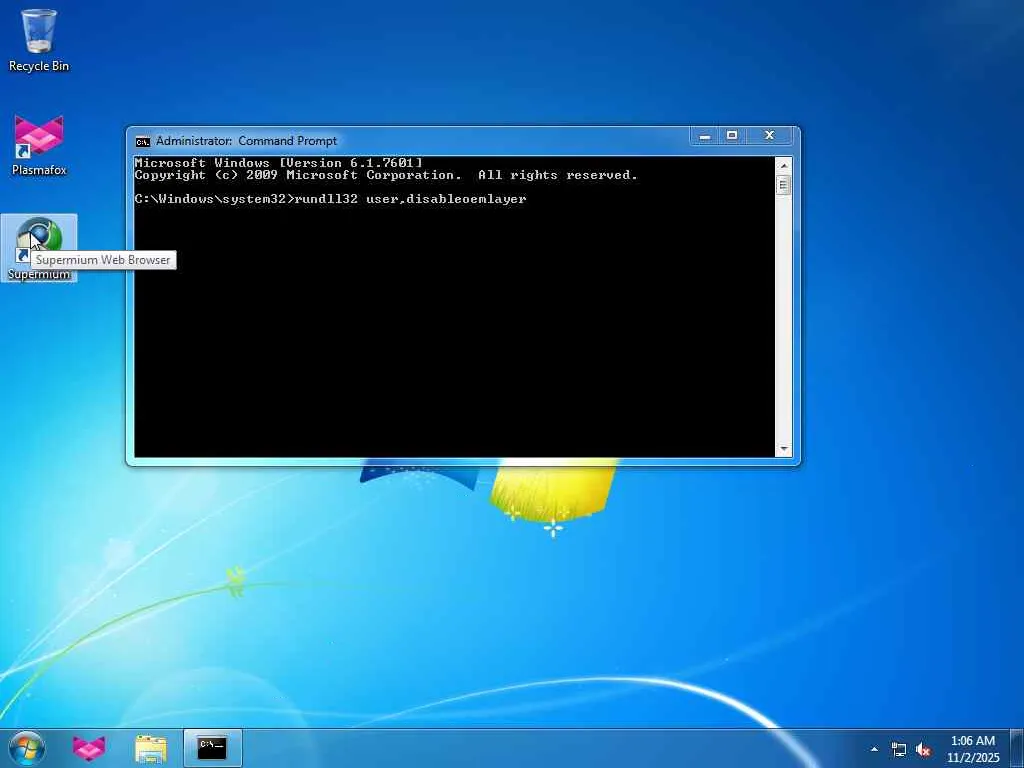1024x768 pixels.
Task: Click the Recycle Bin label text
Action: pyautogui.click(x=39, y=66)
